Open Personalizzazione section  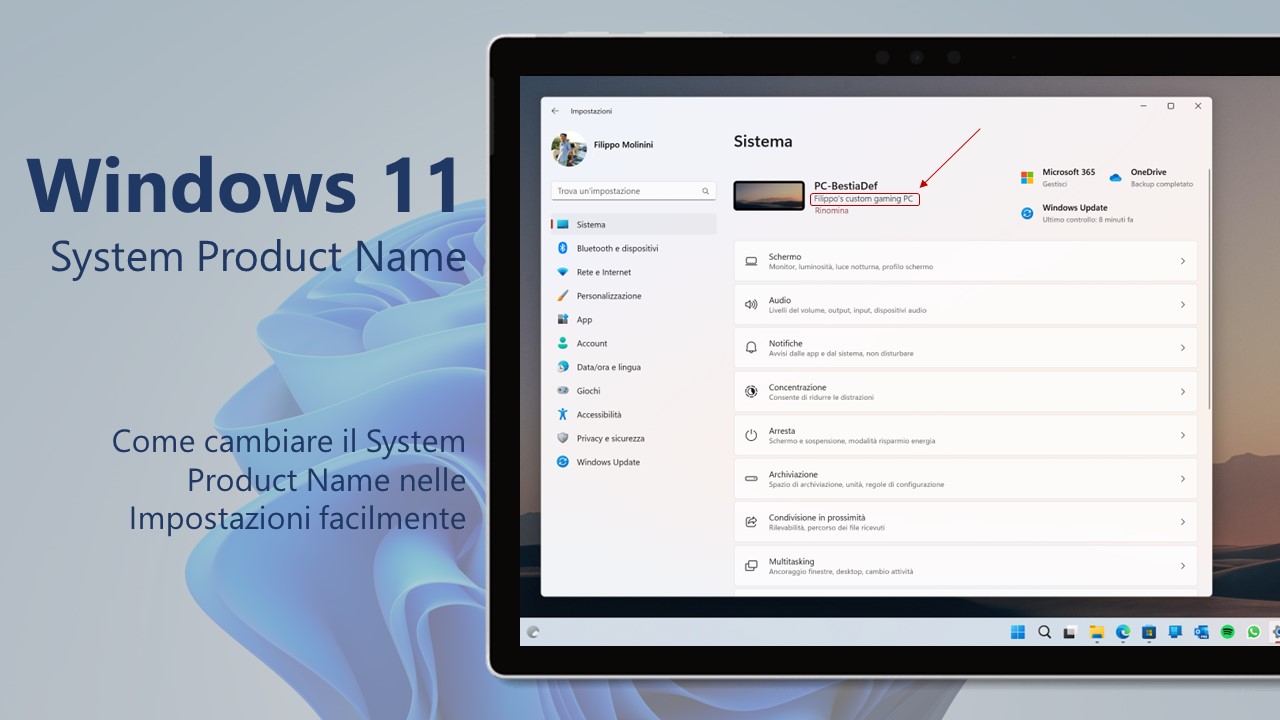pyautogui.click(x=633, y=296)
